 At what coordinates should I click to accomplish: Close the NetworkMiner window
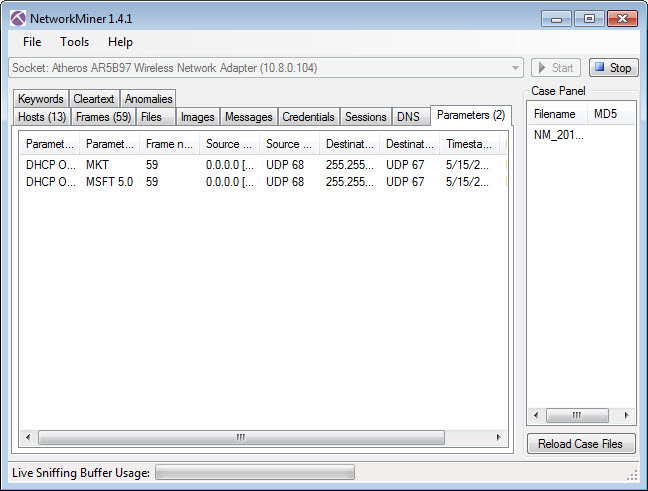622,19
